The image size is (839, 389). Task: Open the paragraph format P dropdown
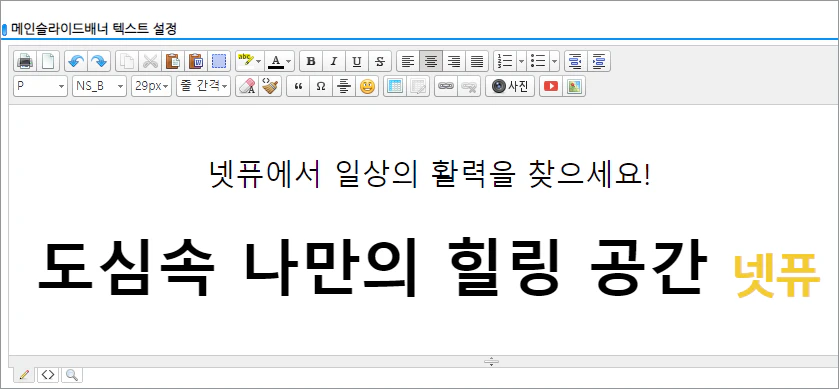click(x=41, y=86)
